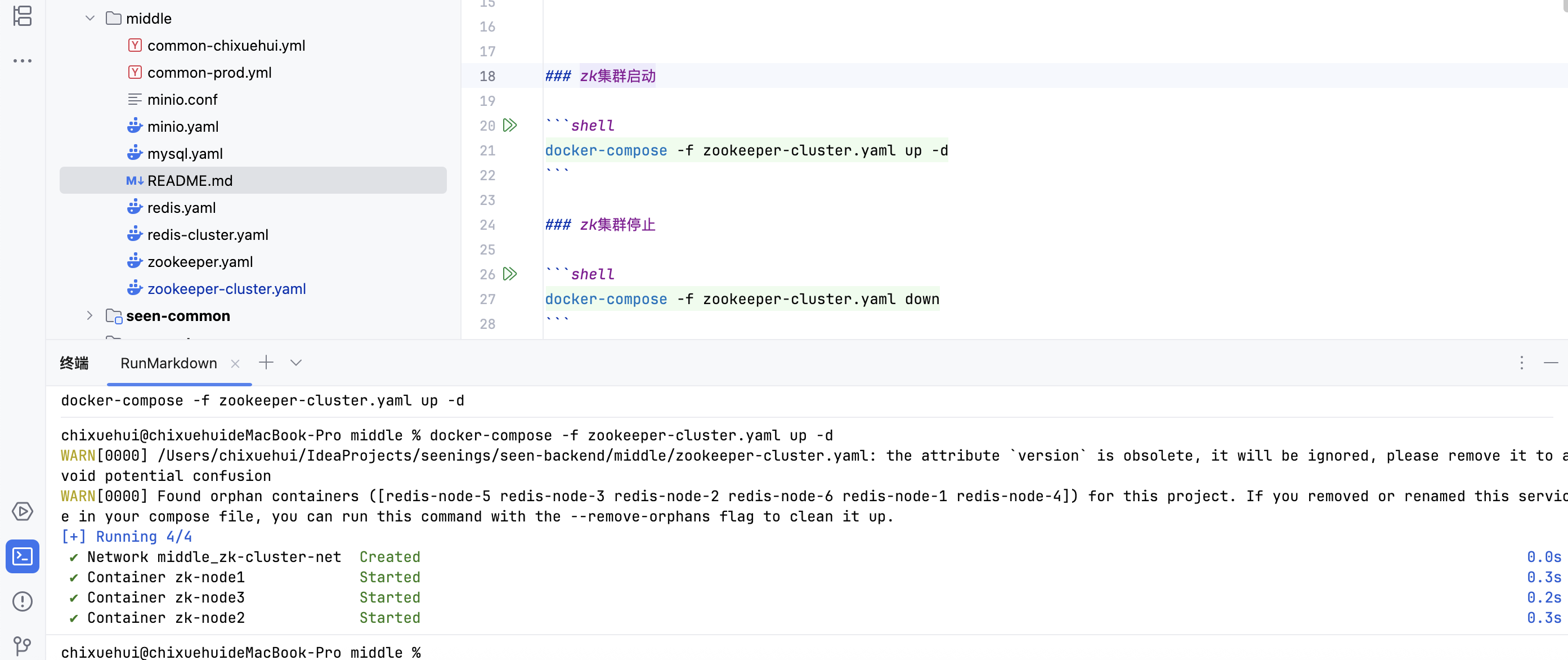The height and width of the screenshot is (660, 1568).
Task: Open zookeeper-cluster.yaml in the project tree
Action: (226, 288)
